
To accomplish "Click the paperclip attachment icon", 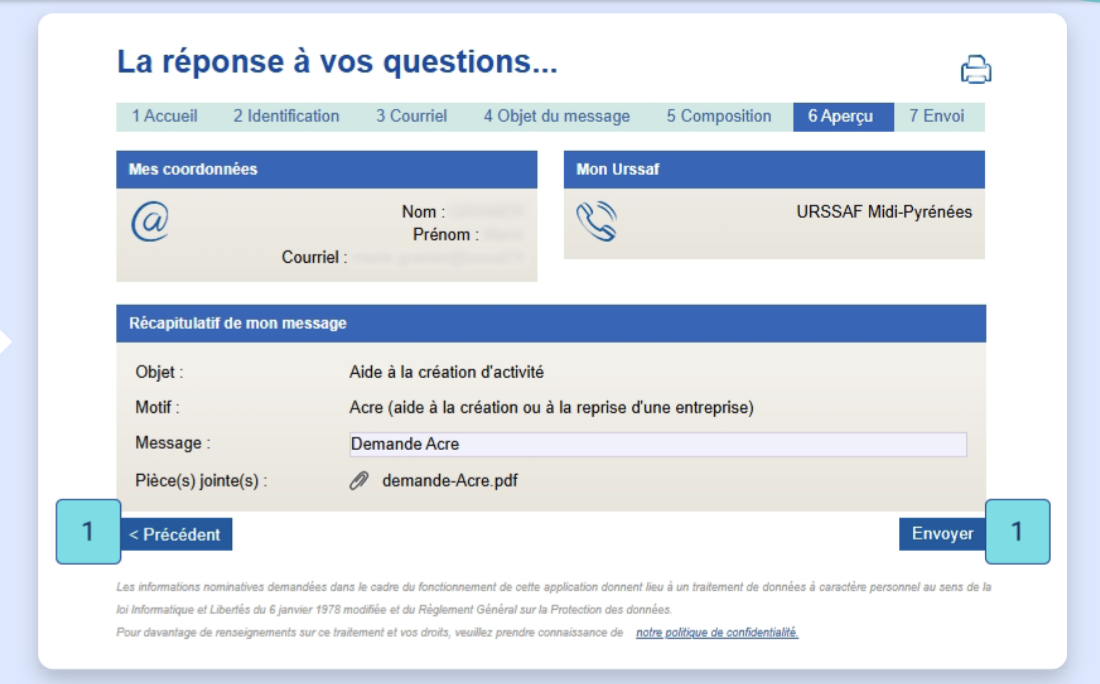I will pyautogui.click(x=359, y=481).
